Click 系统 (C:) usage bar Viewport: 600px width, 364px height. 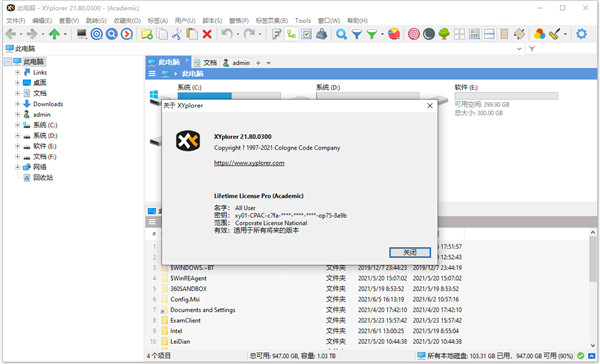click(x=229, y=95)
